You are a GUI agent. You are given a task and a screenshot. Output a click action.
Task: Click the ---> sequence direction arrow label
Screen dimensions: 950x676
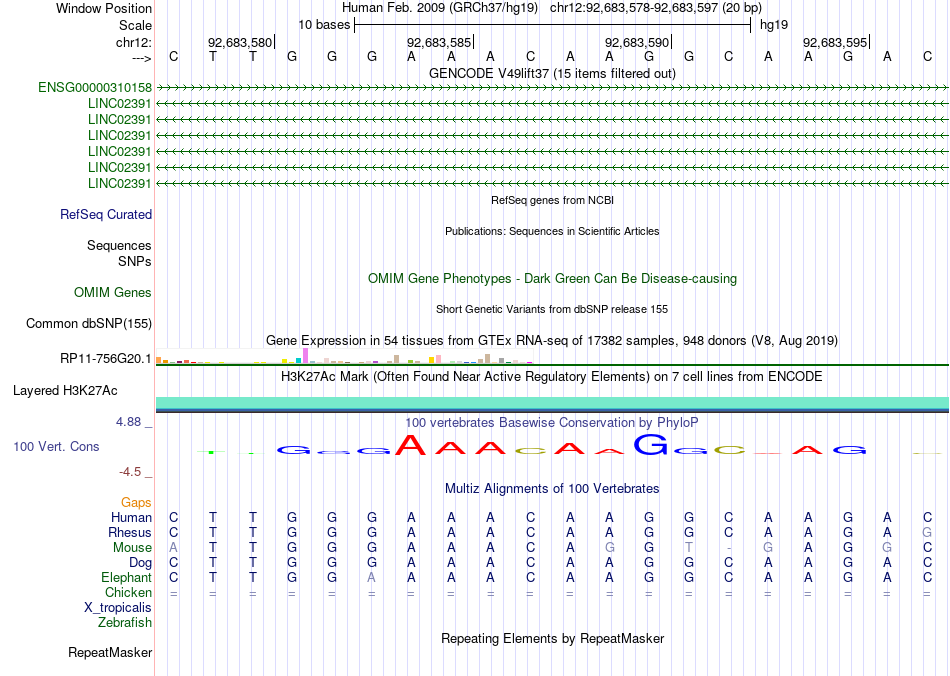[x=142, y=58]
